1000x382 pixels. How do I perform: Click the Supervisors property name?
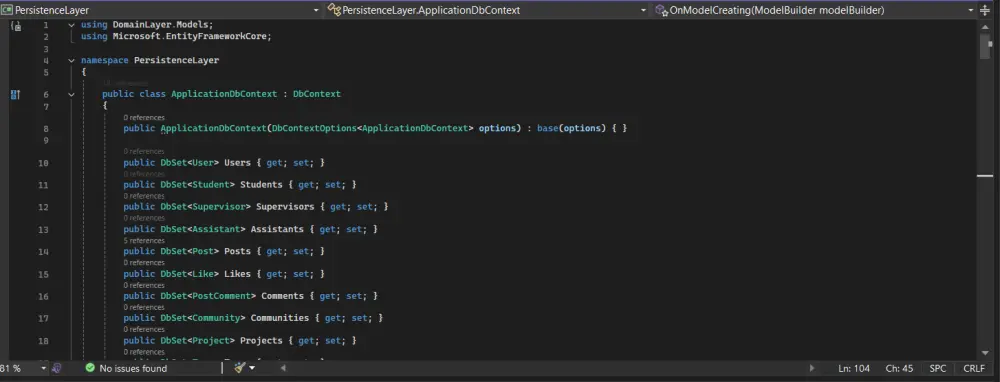pos(285,207)
